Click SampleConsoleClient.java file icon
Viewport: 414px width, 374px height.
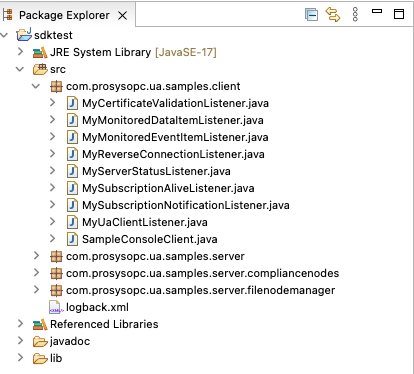coord(72,239)
